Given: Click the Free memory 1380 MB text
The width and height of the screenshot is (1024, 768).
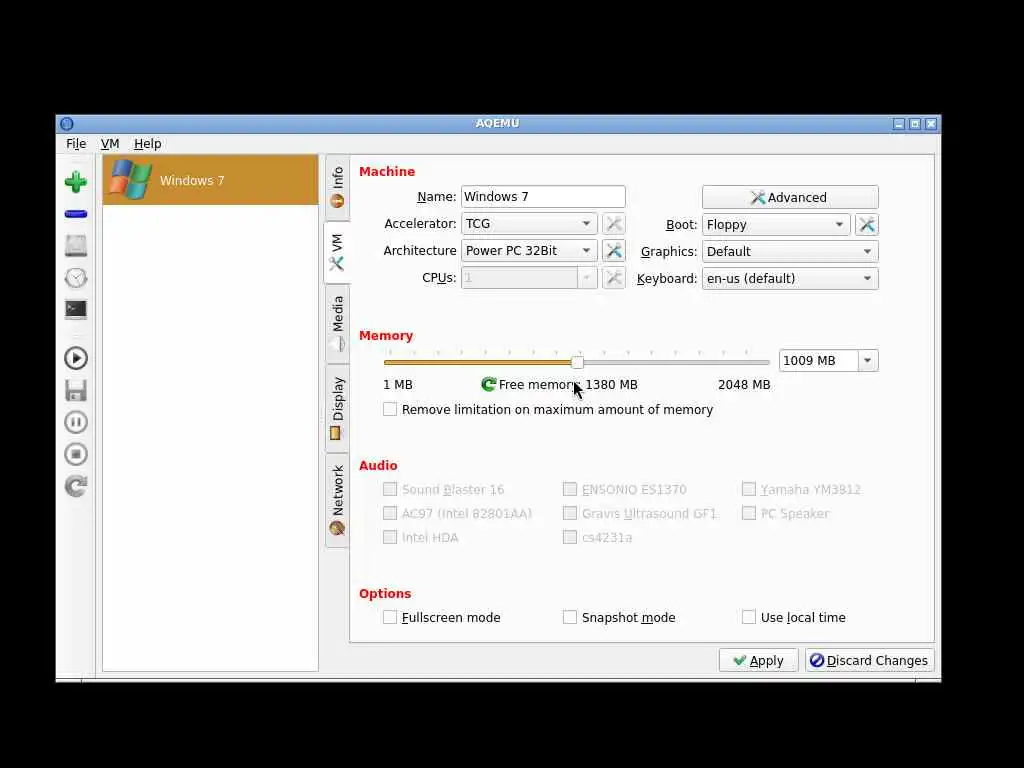Looking at the screenshot, I should point(568,385).
